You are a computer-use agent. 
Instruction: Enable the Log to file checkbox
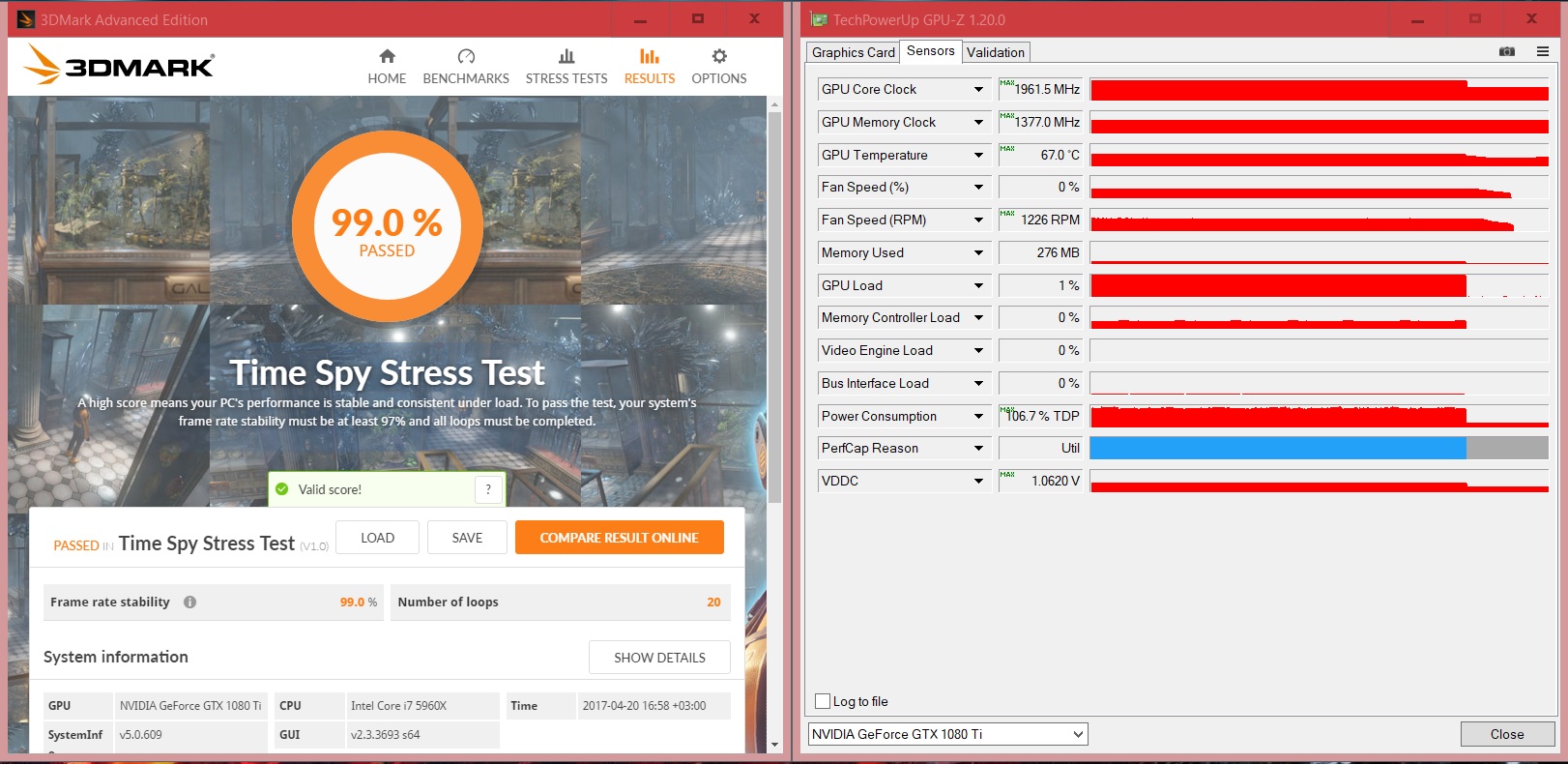[x=823, y=701]
